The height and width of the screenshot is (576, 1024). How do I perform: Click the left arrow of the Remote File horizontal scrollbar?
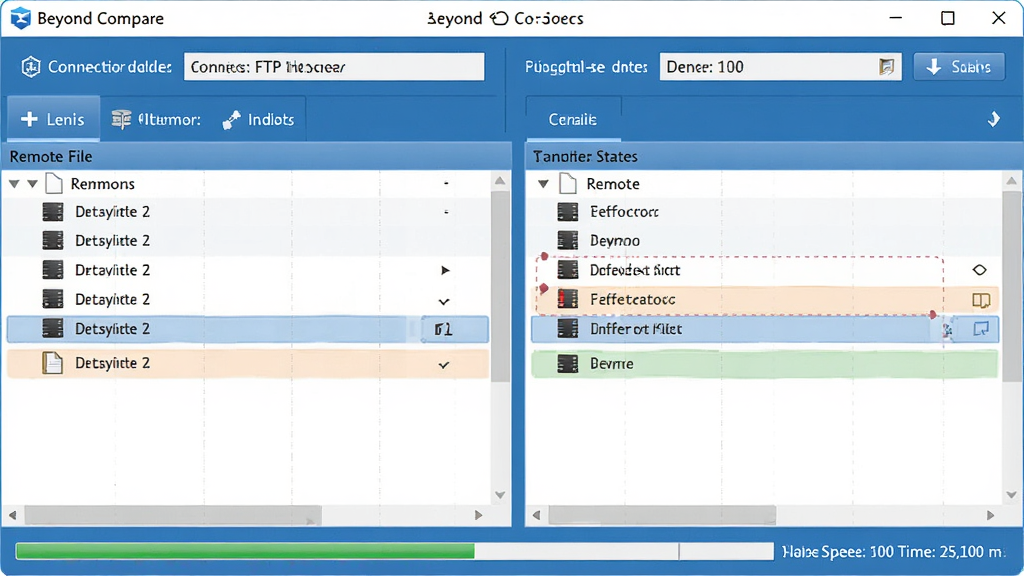coord(12,515)
